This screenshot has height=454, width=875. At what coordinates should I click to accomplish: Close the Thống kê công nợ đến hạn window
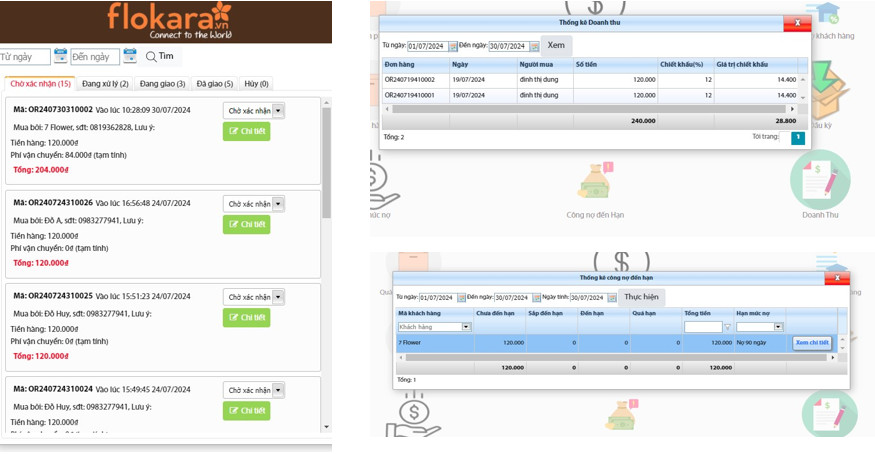click(837, 278)
